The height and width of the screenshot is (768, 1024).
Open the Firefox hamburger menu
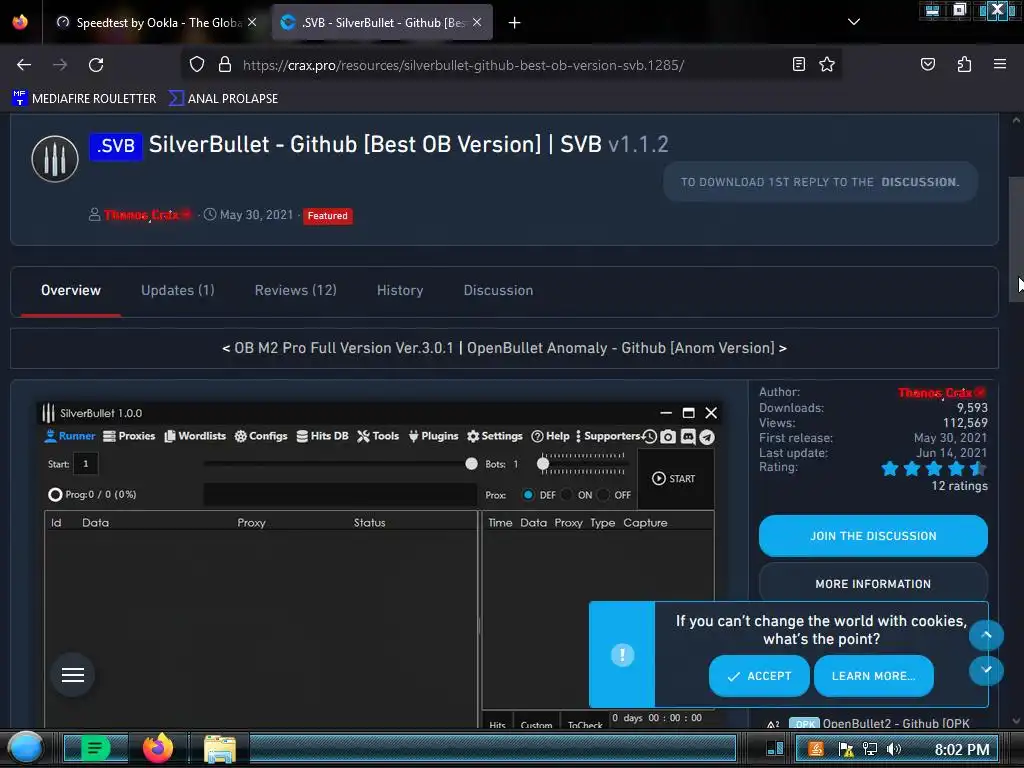coord(999,64)
